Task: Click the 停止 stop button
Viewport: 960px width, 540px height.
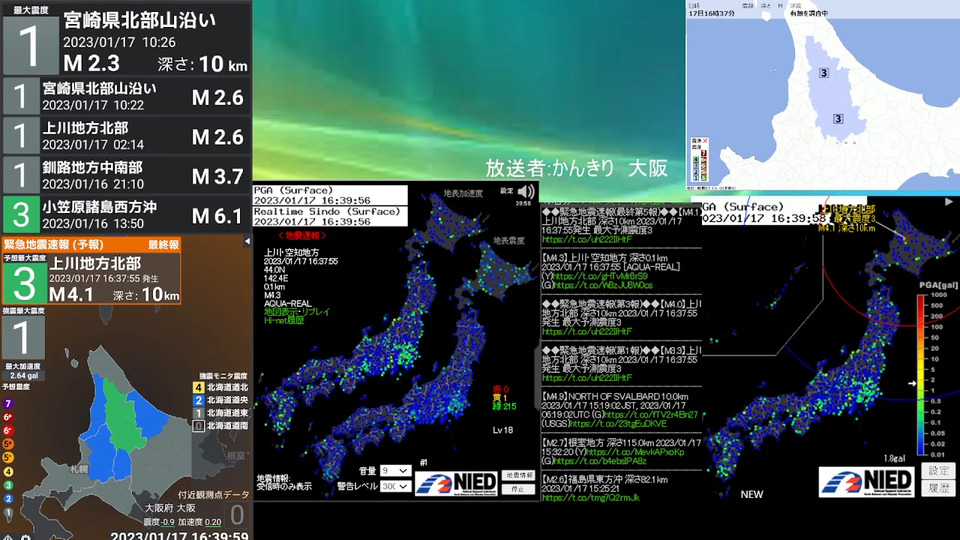Action: pos(518,489)
